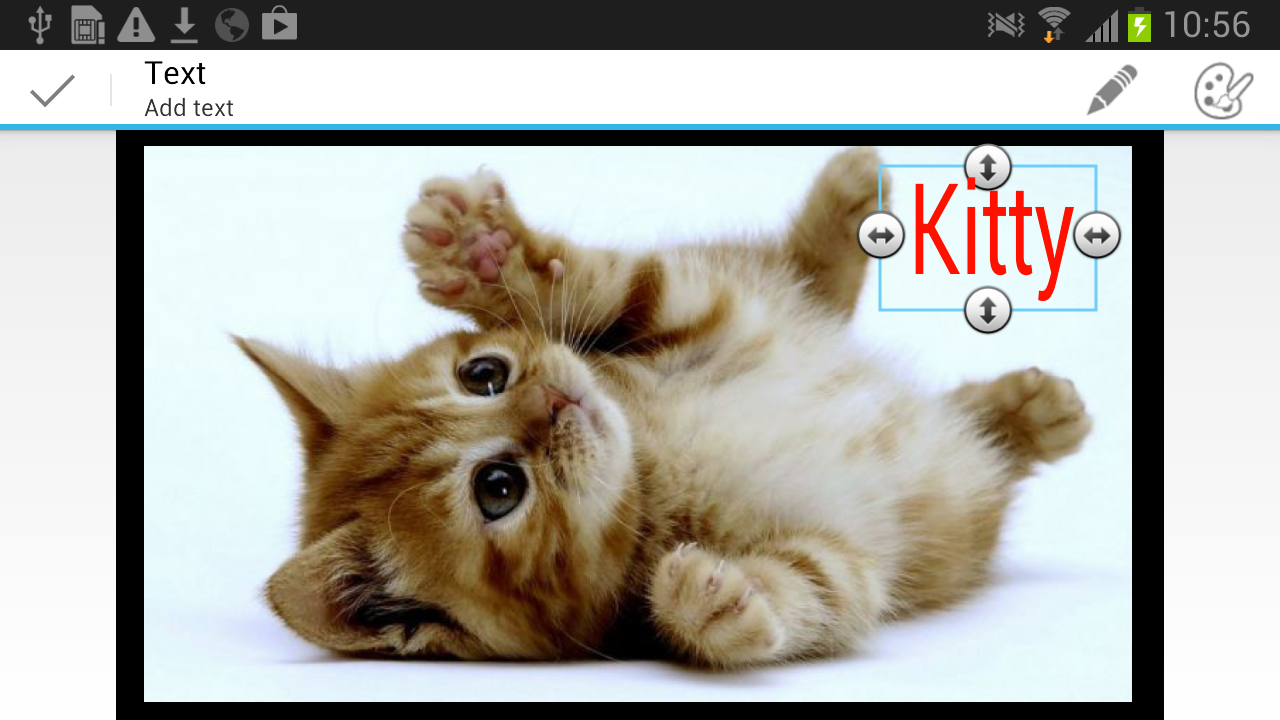Tap the download notification icon
Image resolution: width=1280 pixels, height=720 pixels.
point(184,25)
